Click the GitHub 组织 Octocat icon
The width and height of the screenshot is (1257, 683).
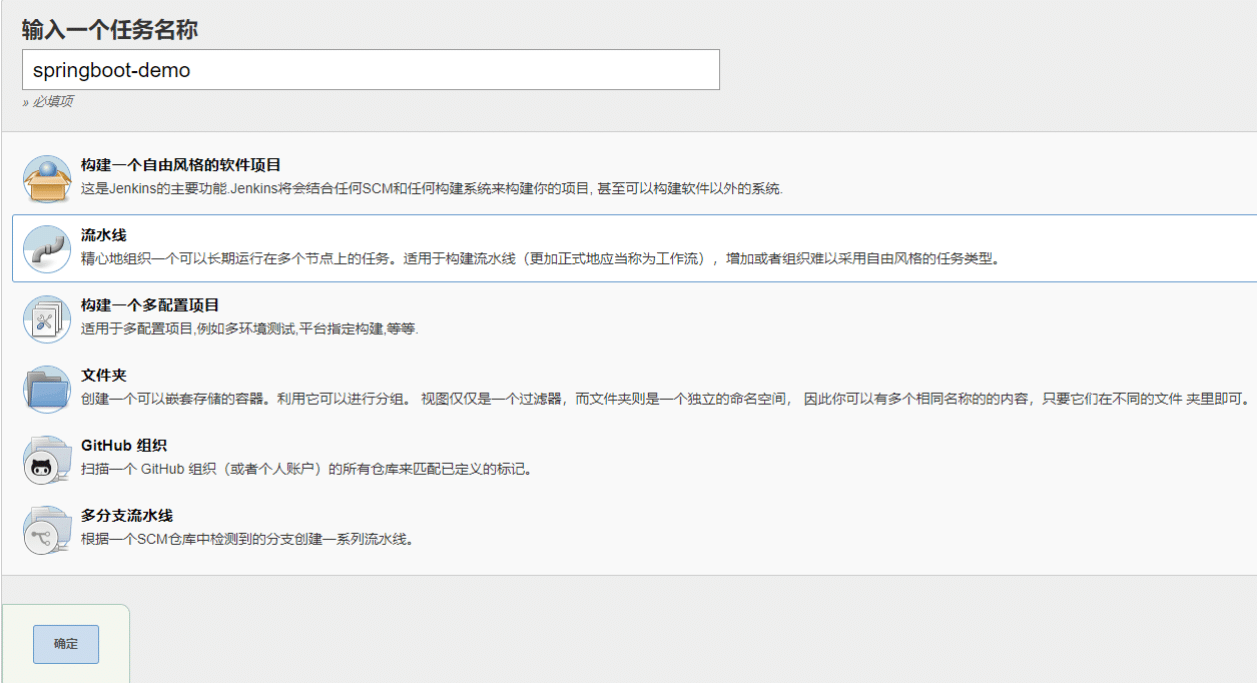pyautogui.click(x=47, y=460)
